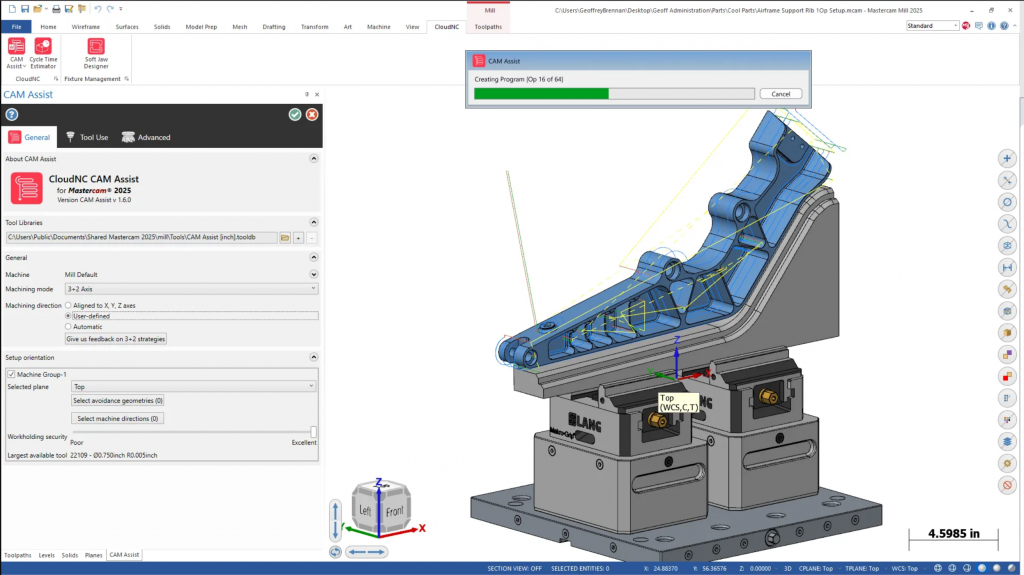
Task: Print using the printer icon
Action: [x=56, y=9]
